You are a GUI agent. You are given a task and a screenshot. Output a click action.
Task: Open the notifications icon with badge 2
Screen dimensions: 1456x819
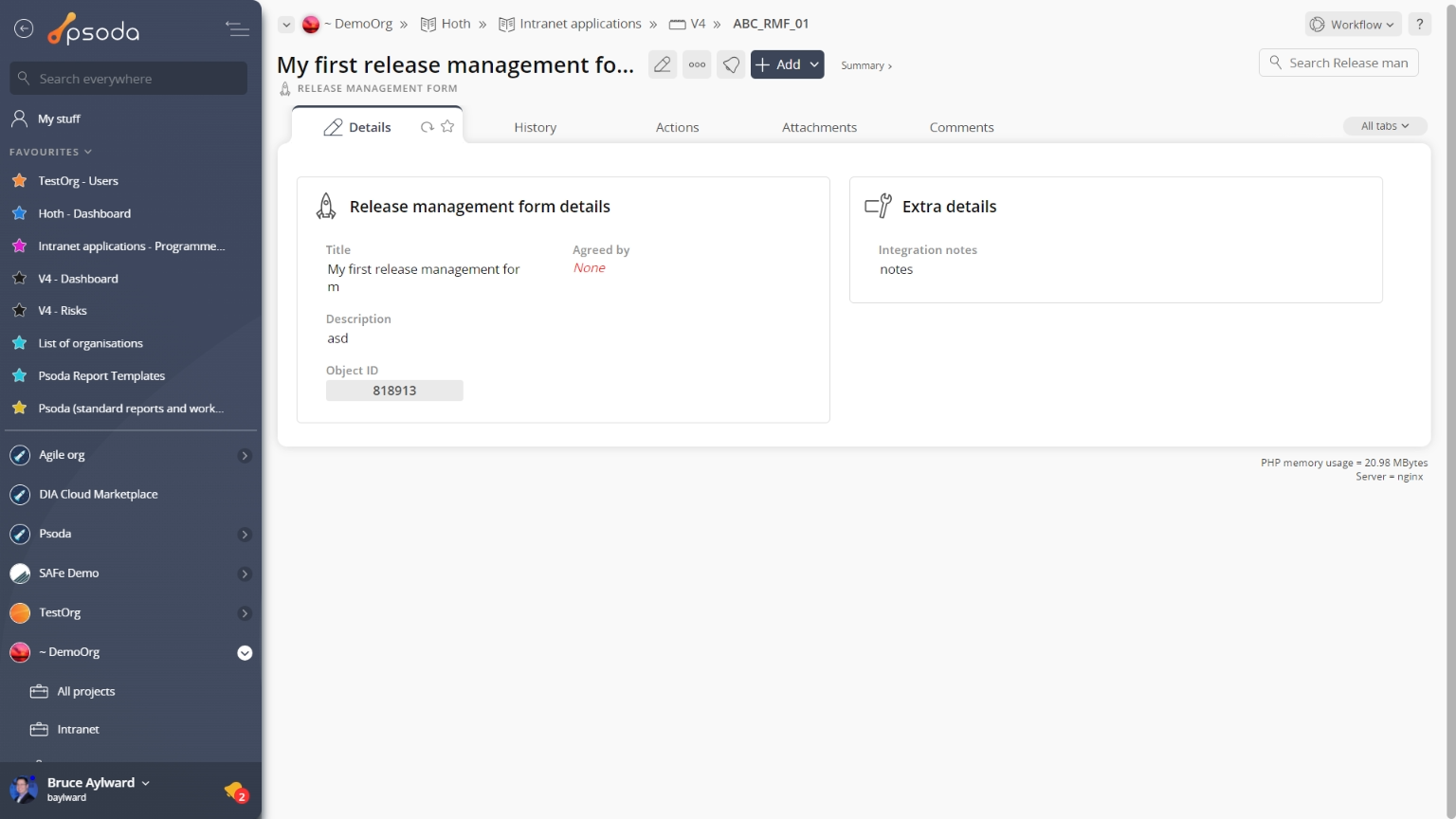click(x=235, y=791)
